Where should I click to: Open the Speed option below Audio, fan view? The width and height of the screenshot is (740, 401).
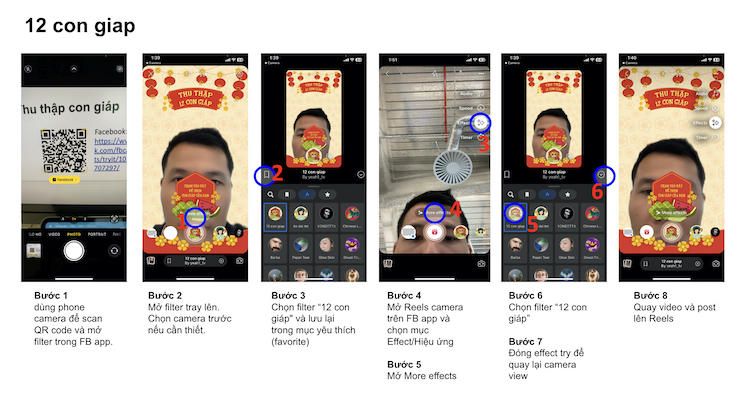click(x=472, y=108)
